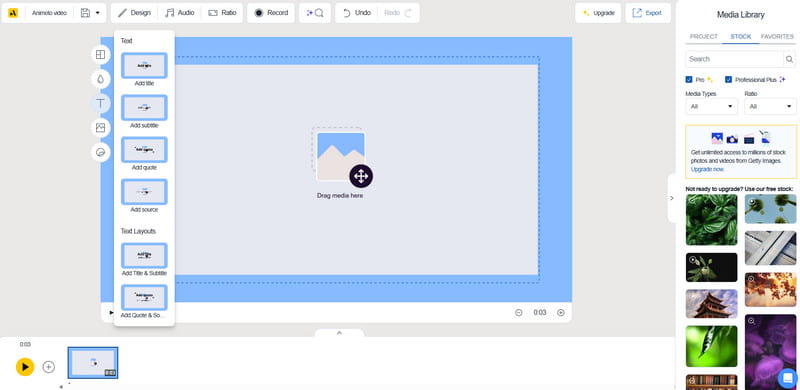Screen dimensions: 800x390
Task: Select the green leaf droplet stock photo
Action: pyautogui.click(x=711, y=346)
